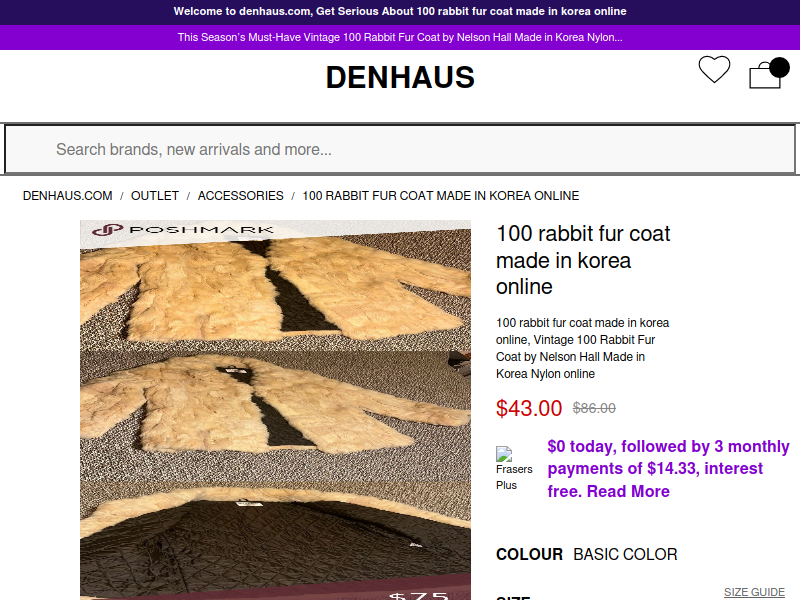Click the Frasers Plus Read More offer text
Image resolution: width=800 pixels, height=600 pixels.
[668, 469]
